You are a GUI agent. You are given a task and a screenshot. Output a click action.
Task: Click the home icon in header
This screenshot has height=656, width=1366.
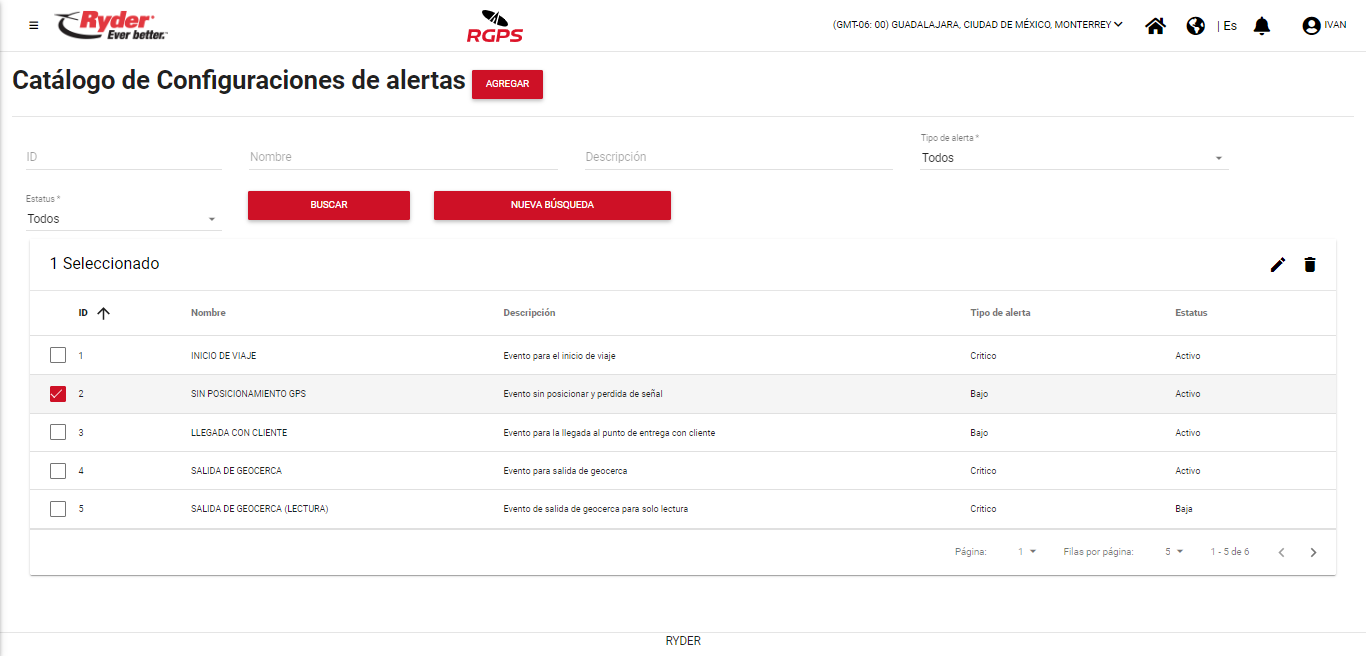point(1155,26)
